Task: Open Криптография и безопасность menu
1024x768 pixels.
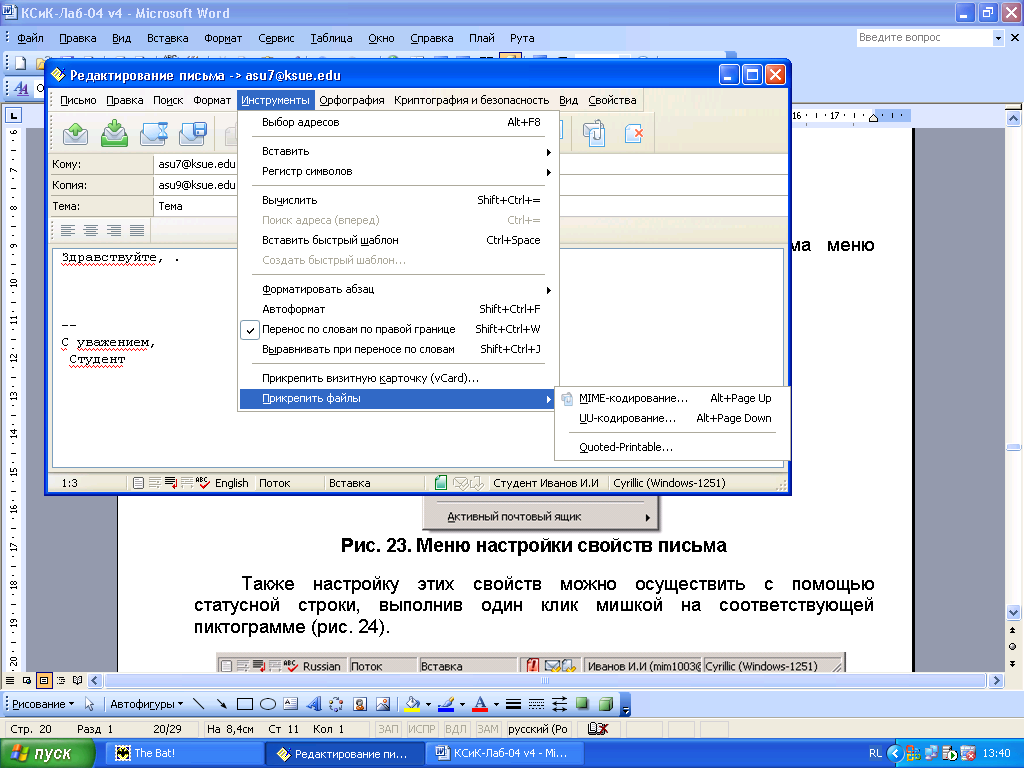Action: 472,100
